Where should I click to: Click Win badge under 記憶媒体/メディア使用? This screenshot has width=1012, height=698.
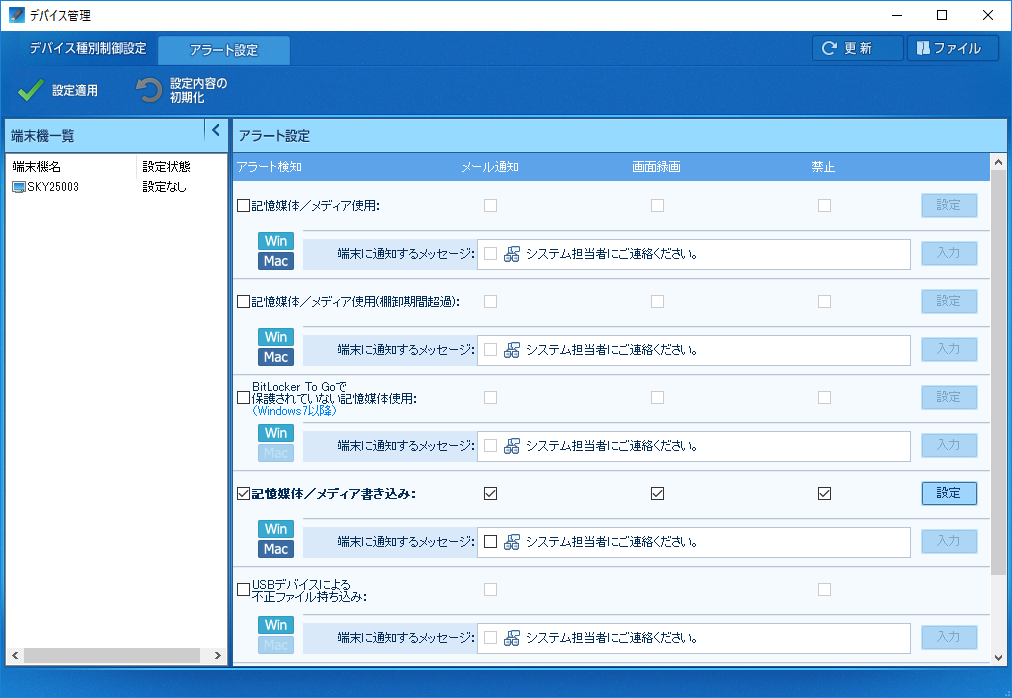pos(276,241)
